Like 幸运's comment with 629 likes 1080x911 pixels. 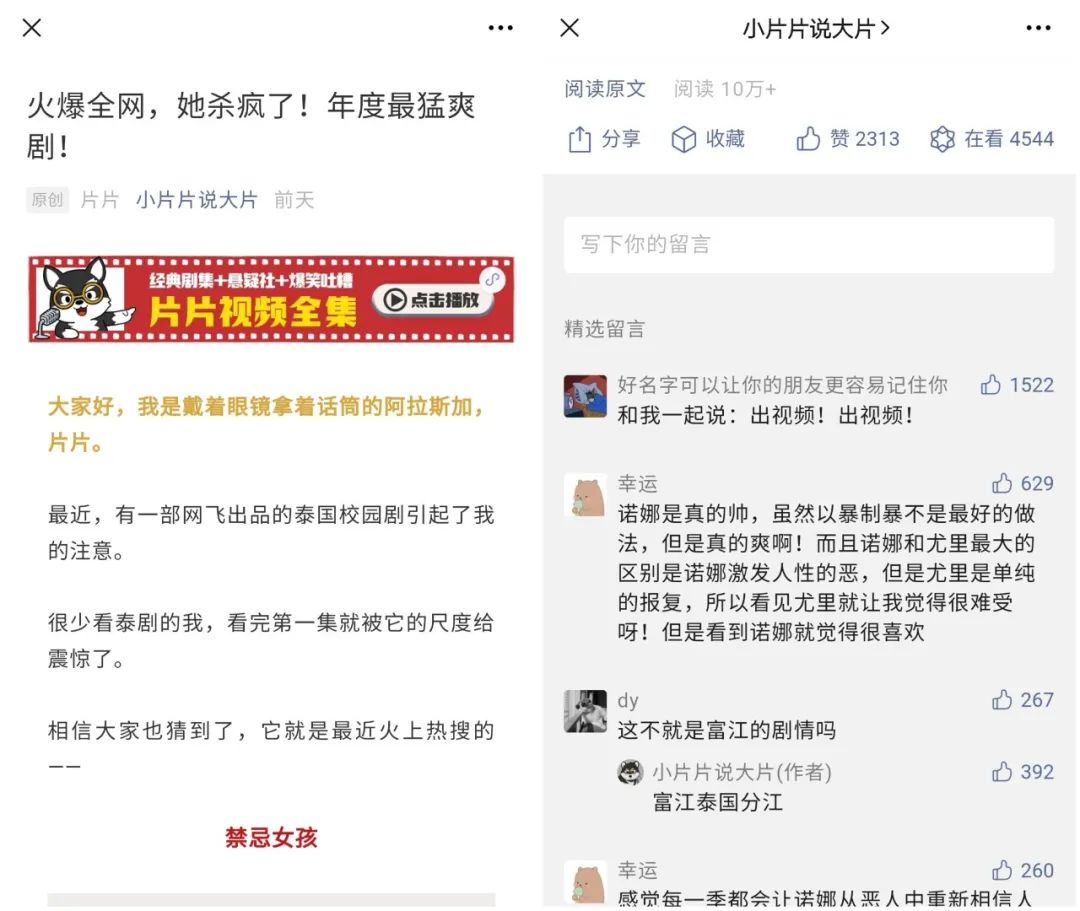pyautogui.click(x=1001, y=483)
